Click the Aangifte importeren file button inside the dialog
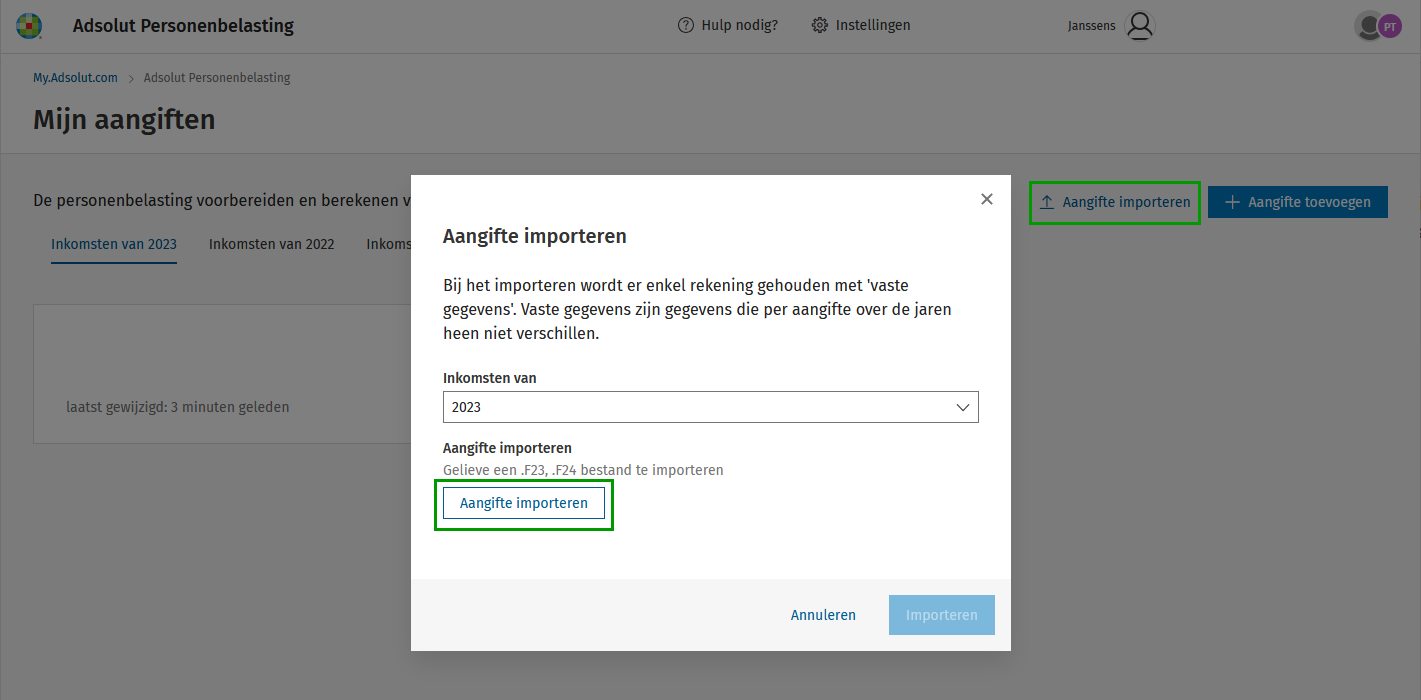The width and height of the screenshot is (1421, 700). tap(524, 503)
